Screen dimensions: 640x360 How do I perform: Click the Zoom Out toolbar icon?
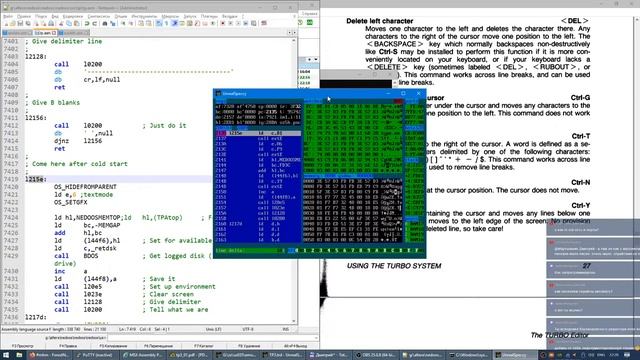[x=131, y=23]
